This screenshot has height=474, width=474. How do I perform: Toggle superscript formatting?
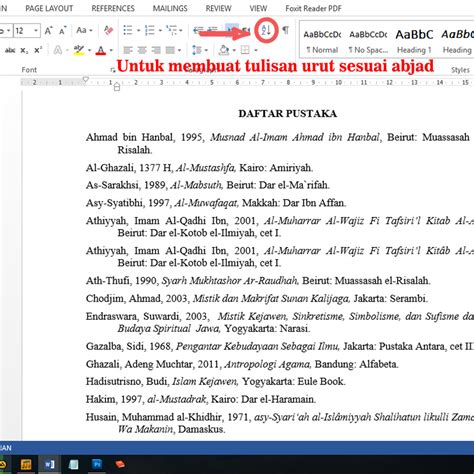tap(38, 50)
